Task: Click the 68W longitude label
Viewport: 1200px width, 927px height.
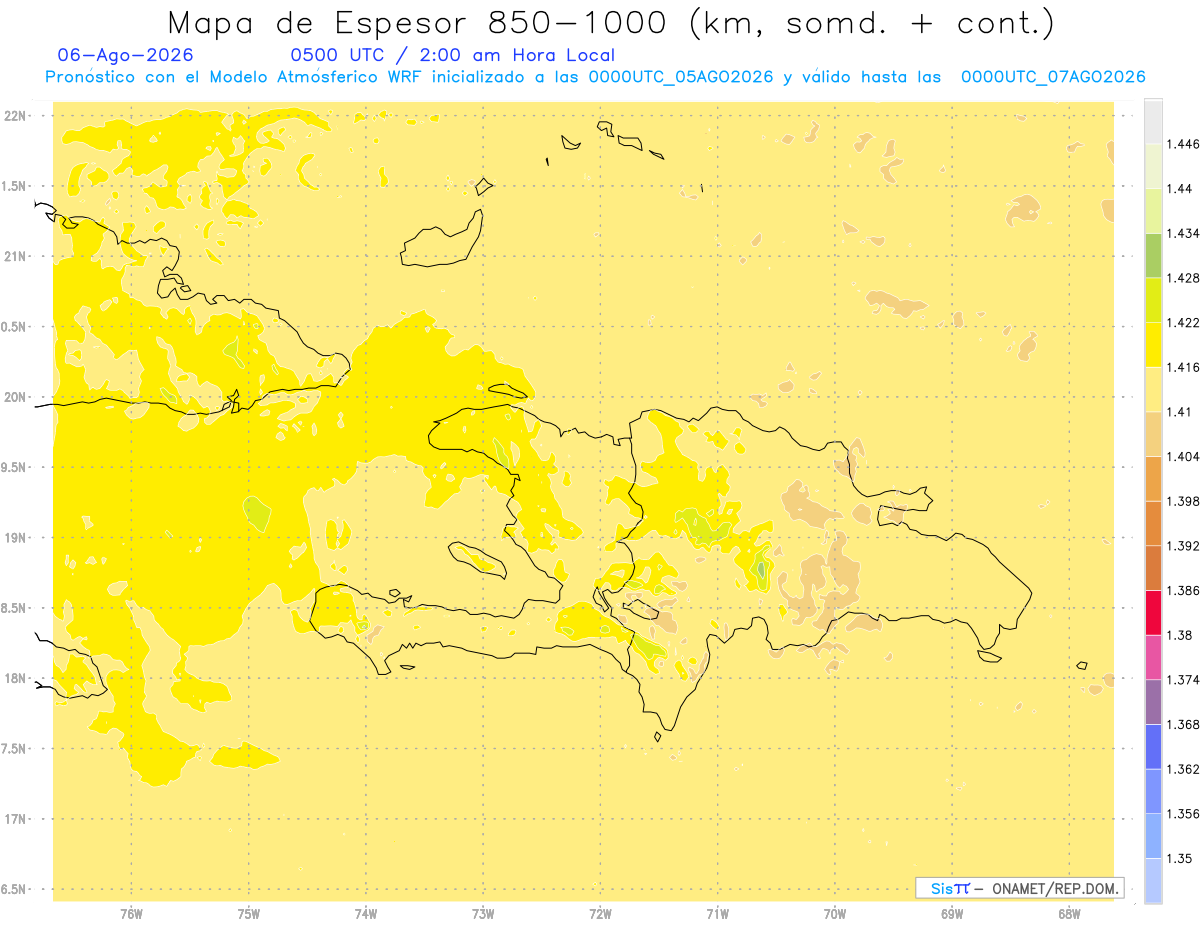Action: pos(1069,913)
